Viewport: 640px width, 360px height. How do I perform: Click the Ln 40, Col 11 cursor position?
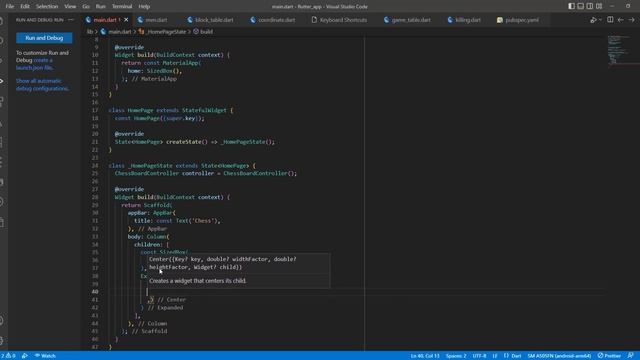pos(425,356)
